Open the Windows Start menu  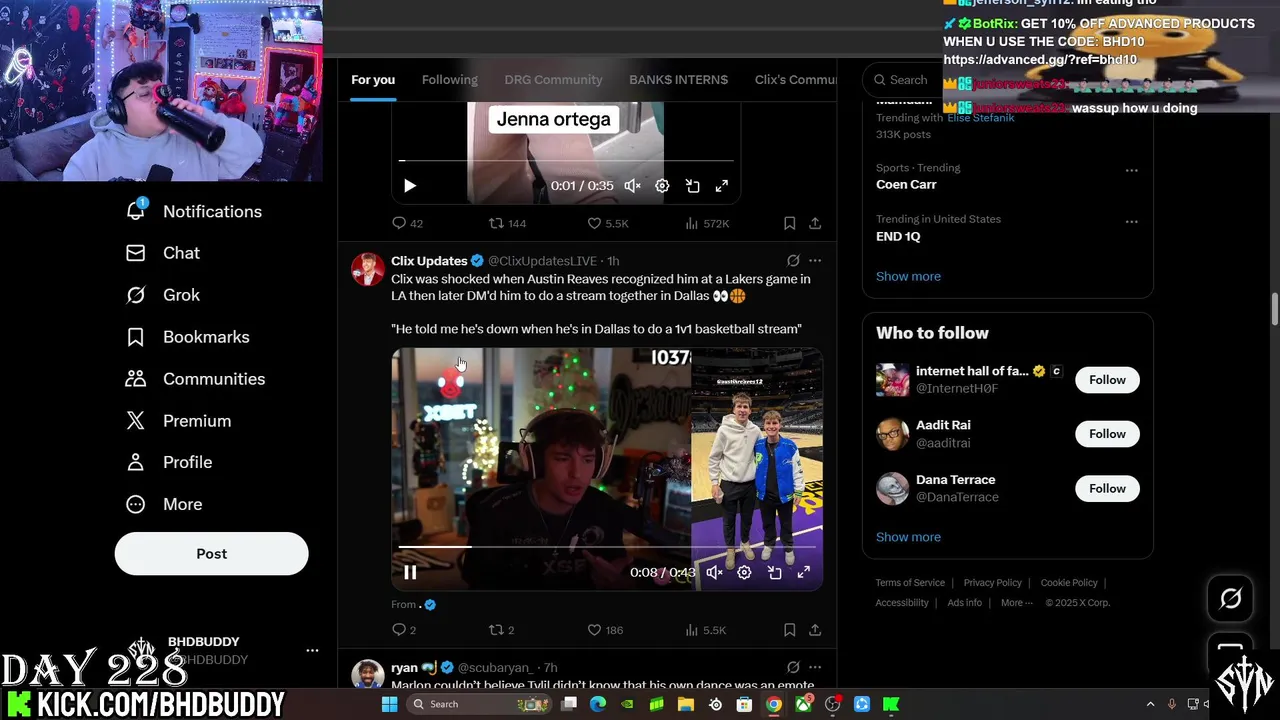point(389,704)
